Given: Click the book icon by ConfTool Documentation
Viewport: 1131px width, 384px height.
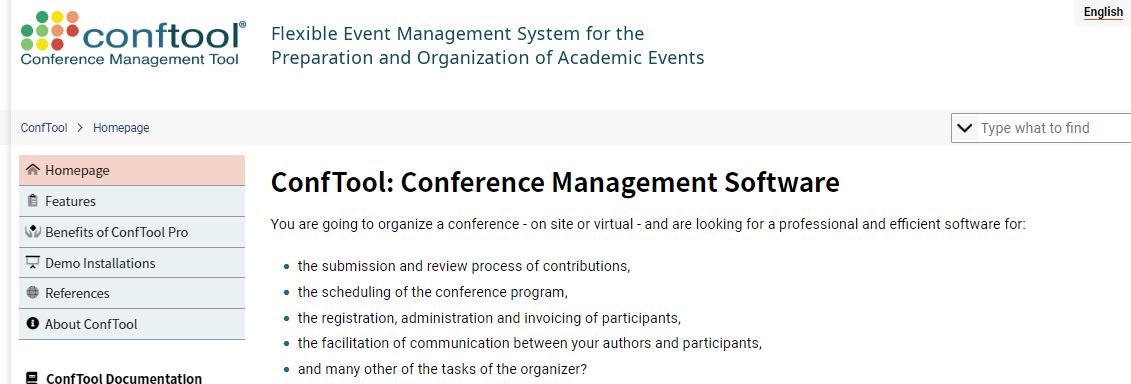Looking at the screenshot, I should point(32,378).
